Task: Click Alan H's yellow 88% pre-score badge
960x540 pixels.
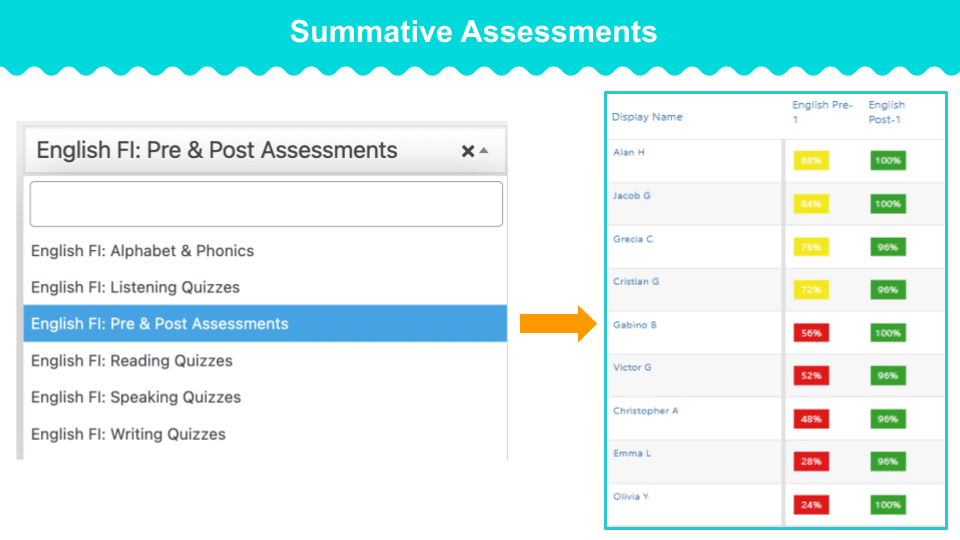Action: (x=811, y=160)
